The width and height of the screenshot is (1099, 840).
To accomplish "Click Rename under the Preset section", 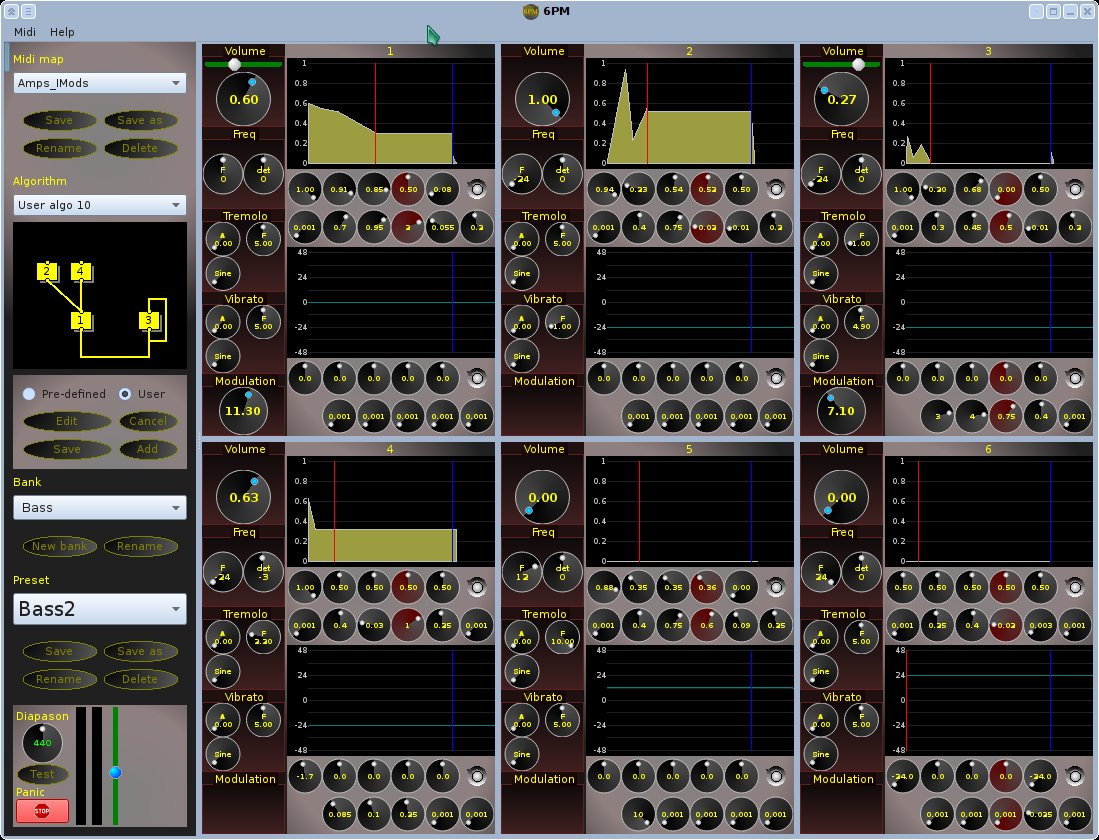I will pos(59,679).
